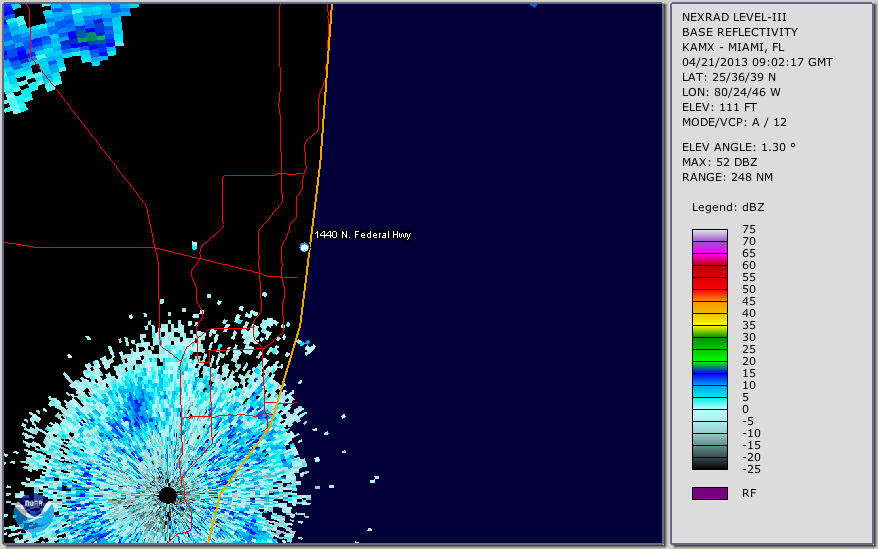878x549 pixels.
Task: Click the 'ELEV ANGLE: 1.30 °' text
Action: point(739,147)
